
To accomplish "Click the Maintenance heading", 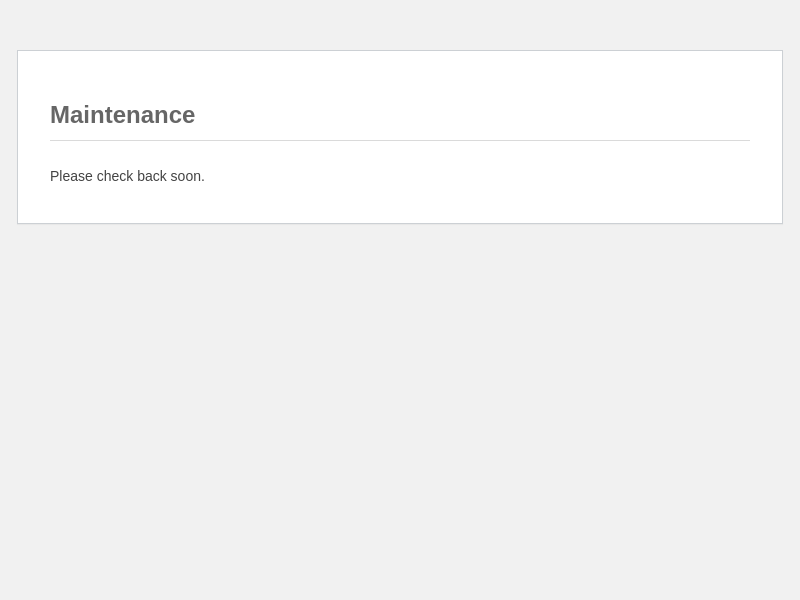I will 122,115.
